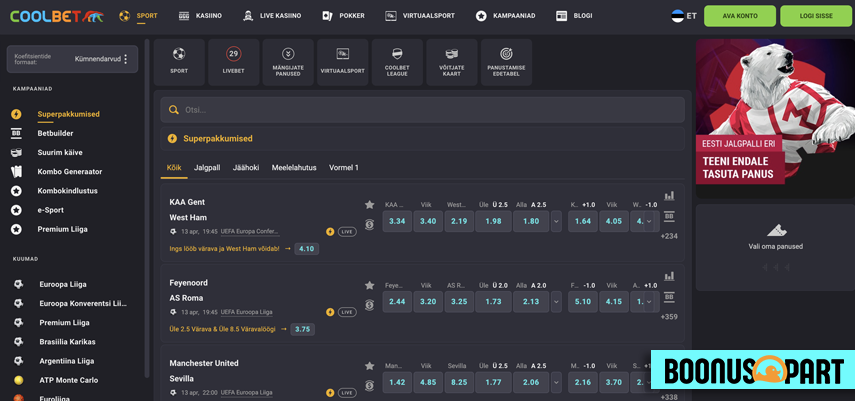Open Live Kasiino in top navigation
This screenshot has width=855, height=401.
[272, 16]
